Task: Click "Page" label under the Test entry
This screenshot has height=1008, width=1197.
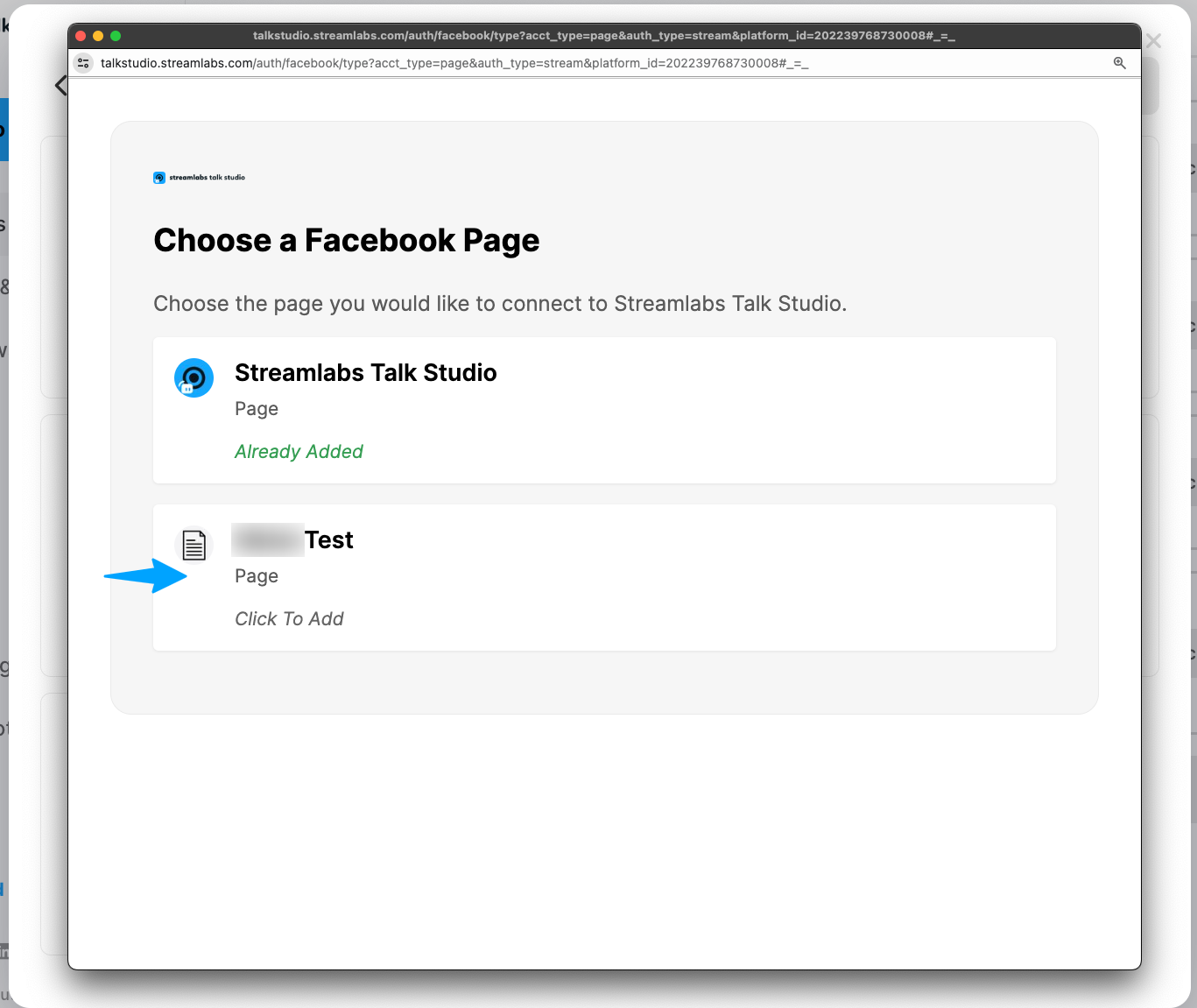Action: pos(257,576)
